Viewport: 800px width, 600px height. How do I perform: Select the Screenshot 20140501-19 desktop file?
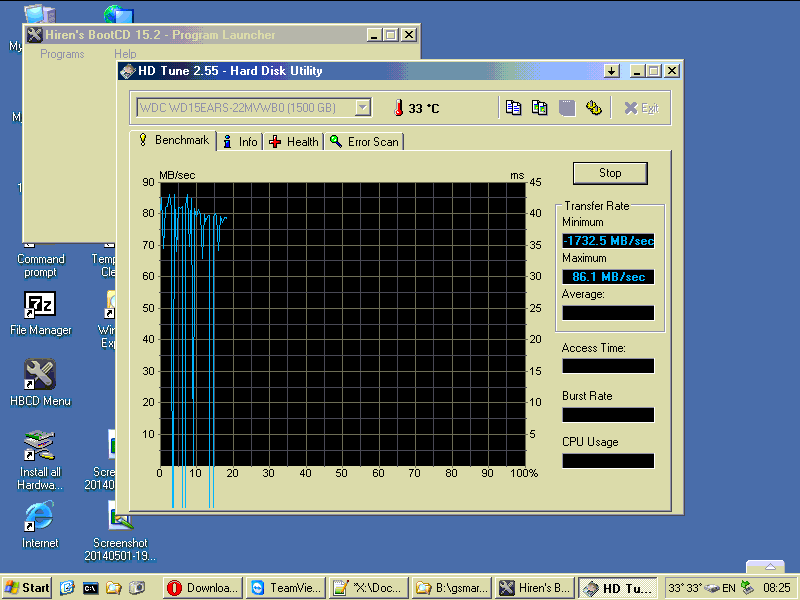[x=120, y=531]
